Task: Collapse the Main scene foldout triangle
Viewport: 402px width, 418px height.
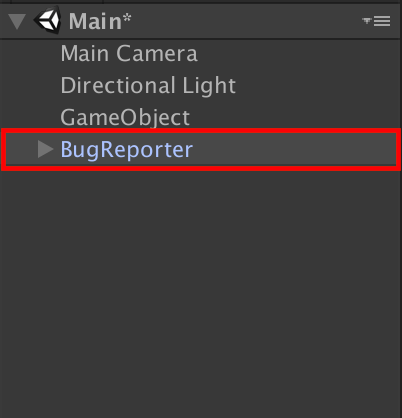Action: pyautogui.click(x=17, y=22)
